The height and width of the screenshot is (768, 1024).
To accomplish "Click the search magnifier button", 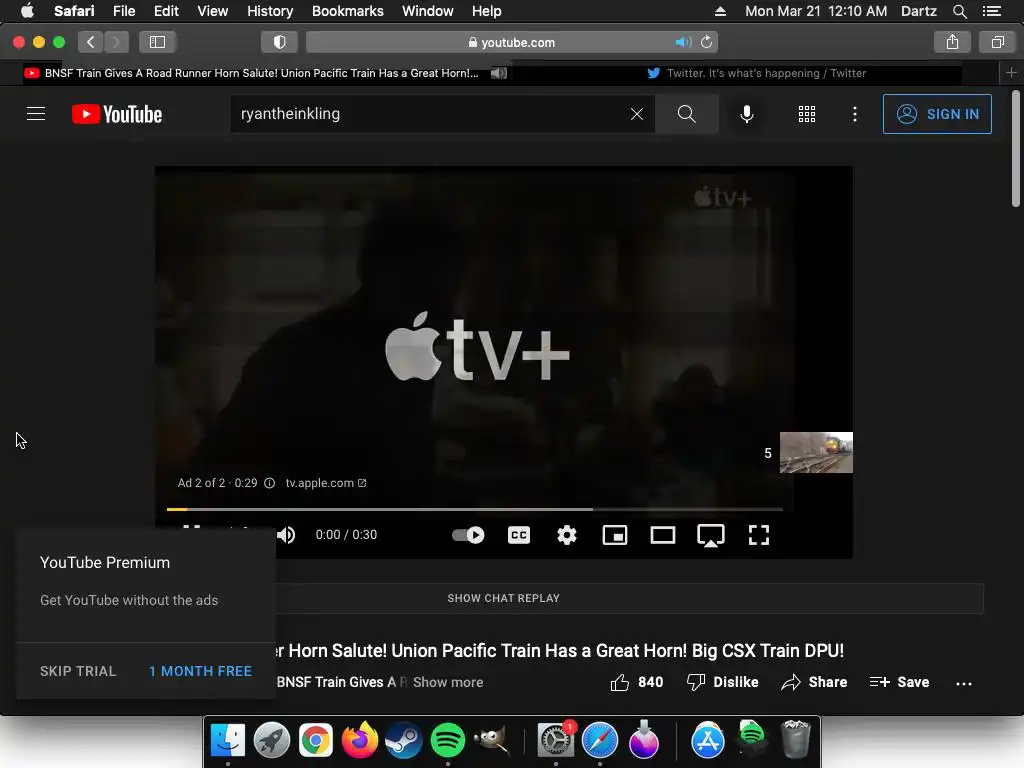I will click(x=686, y=114).
